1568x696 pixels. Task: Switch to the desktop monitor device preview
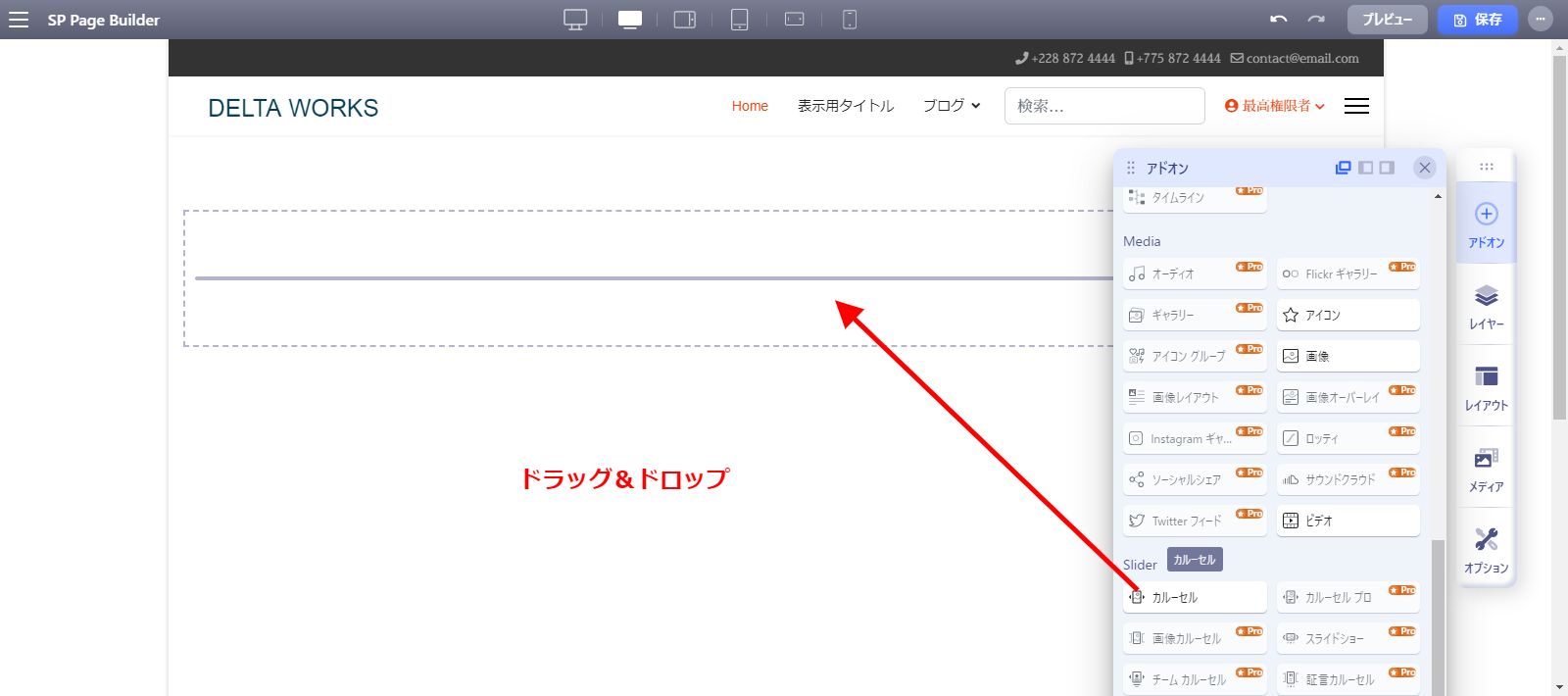pyautogui.click(x=575, y=20)
